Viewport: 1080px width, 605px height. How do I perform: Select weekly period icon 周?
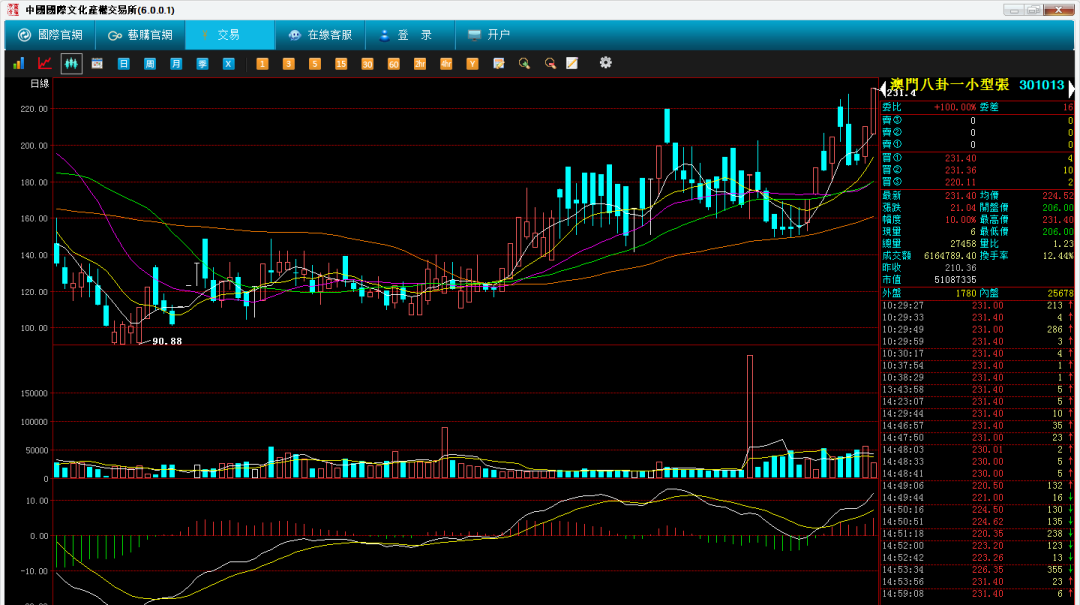149,63
